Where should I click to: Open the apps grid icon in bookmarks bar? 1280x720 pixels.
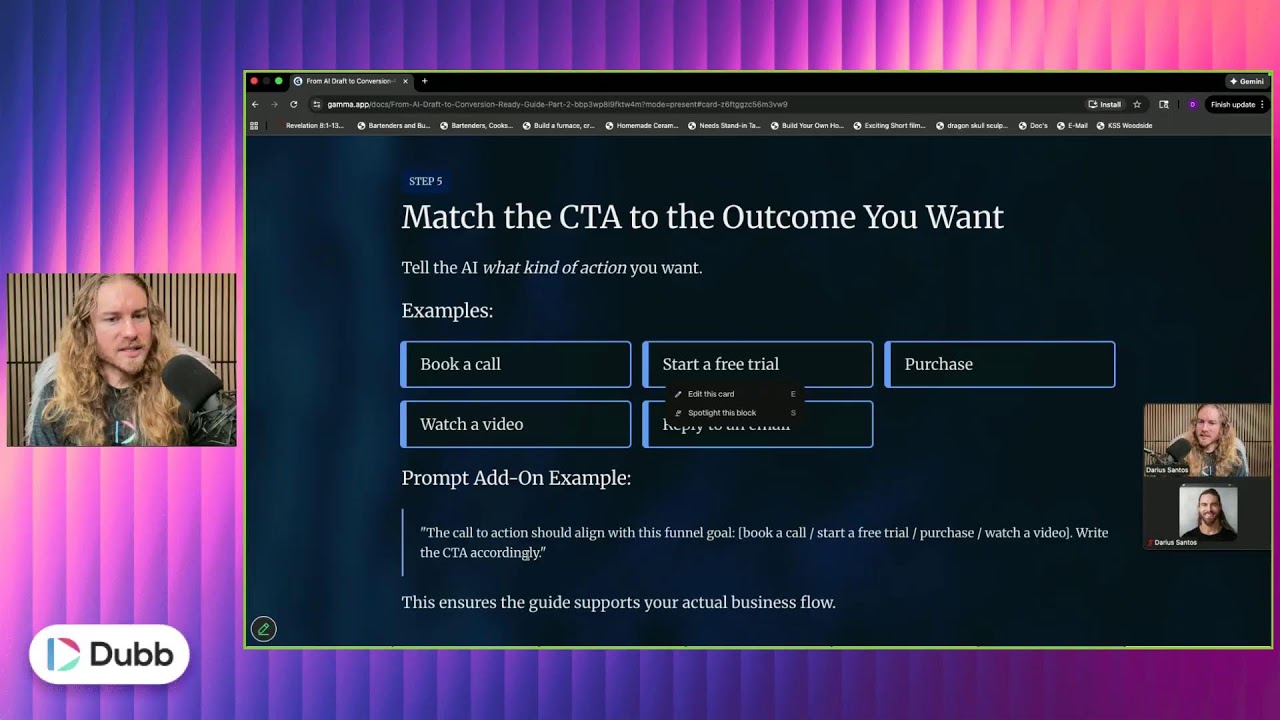[x=254, y=126]
